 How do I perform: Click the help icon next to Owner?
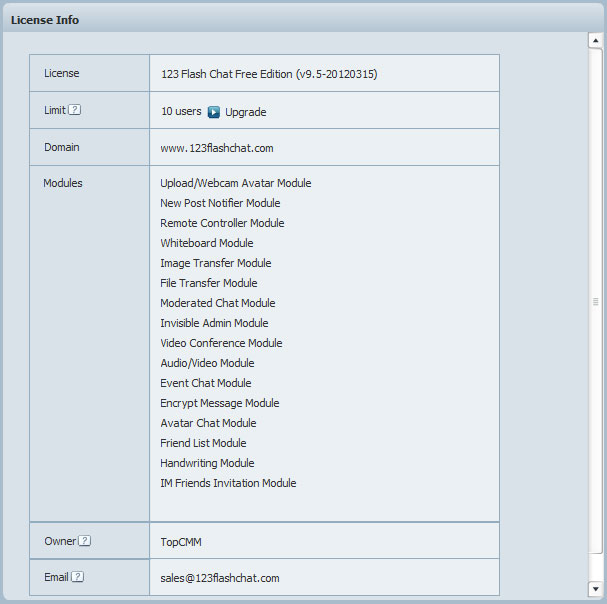(84, 541)
